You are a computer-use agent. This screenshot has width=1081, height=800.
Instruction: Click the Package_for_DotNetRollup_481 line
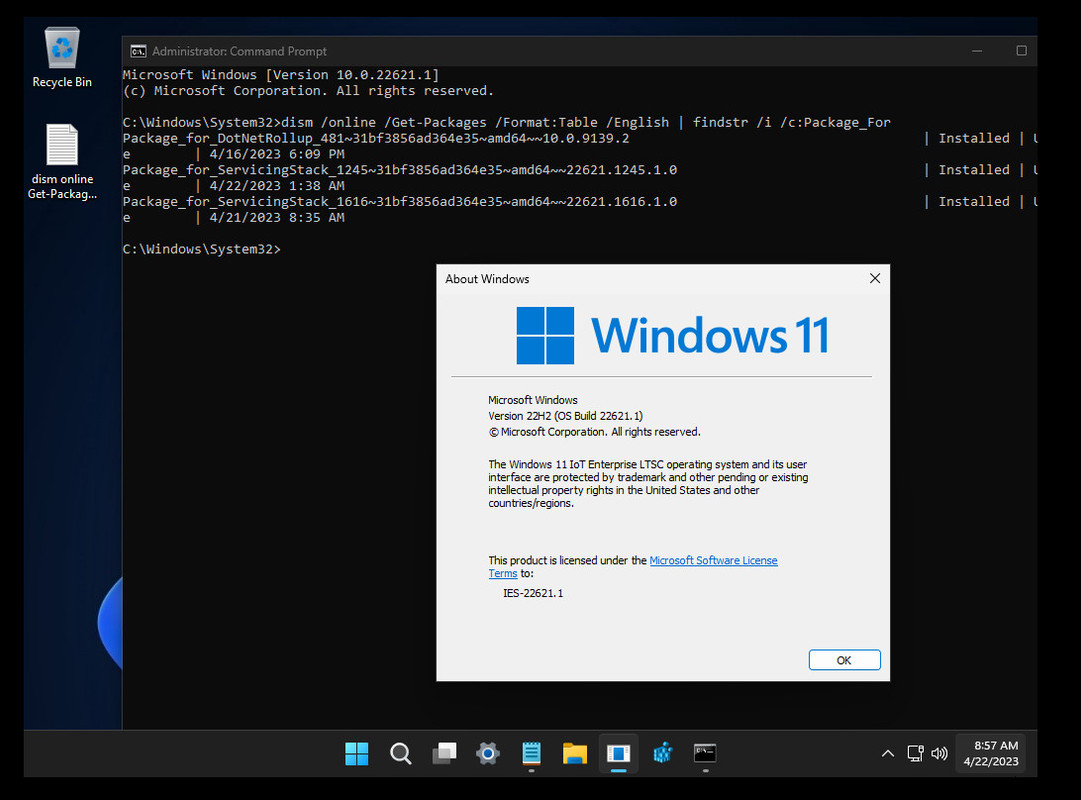376,138
